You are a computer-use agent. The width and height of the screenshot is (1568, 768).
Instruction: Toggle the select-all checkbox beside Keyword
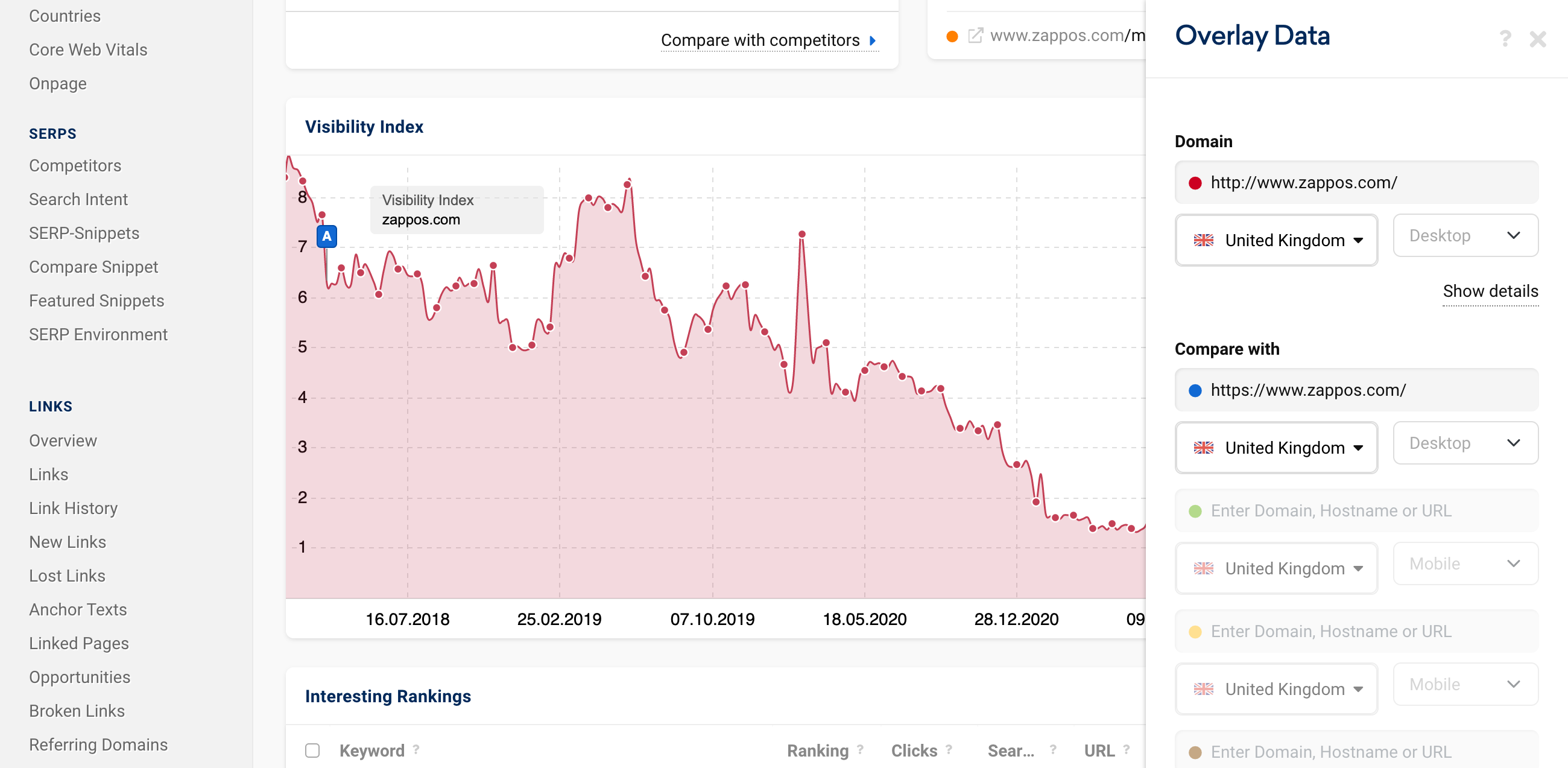tap(312, 751)
